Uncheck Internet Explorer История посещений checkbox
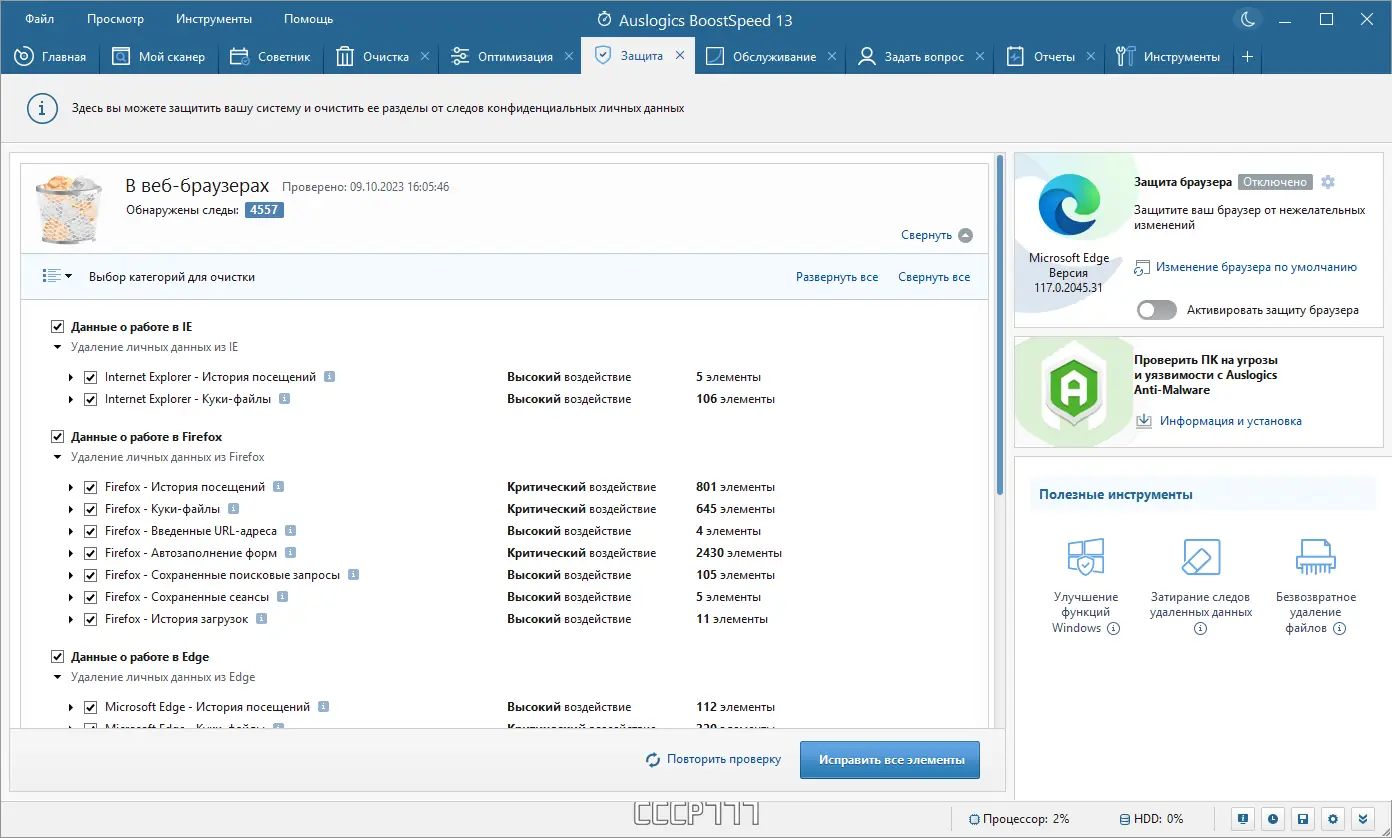Screen dimensions: 1392x838 coord(91,377)
